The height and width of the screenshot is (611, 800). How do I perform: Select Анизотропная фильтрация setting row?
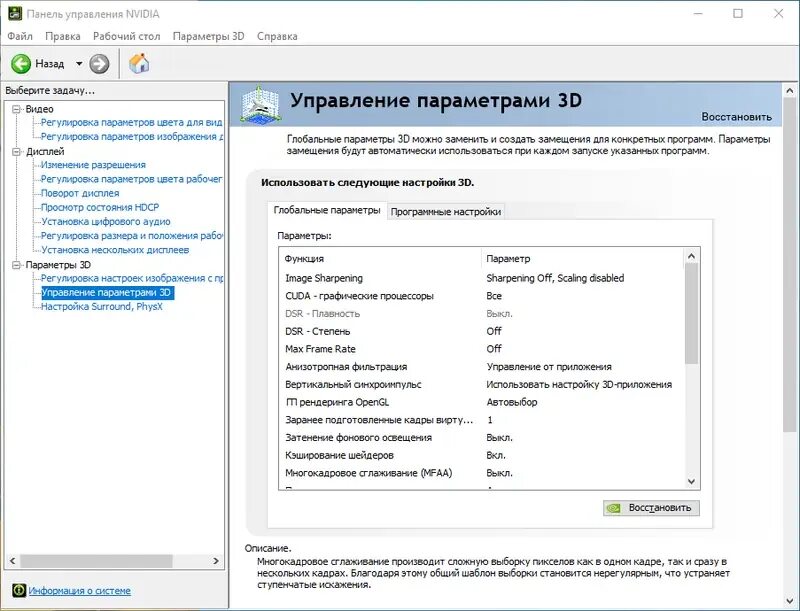click(x=481, y=367)
